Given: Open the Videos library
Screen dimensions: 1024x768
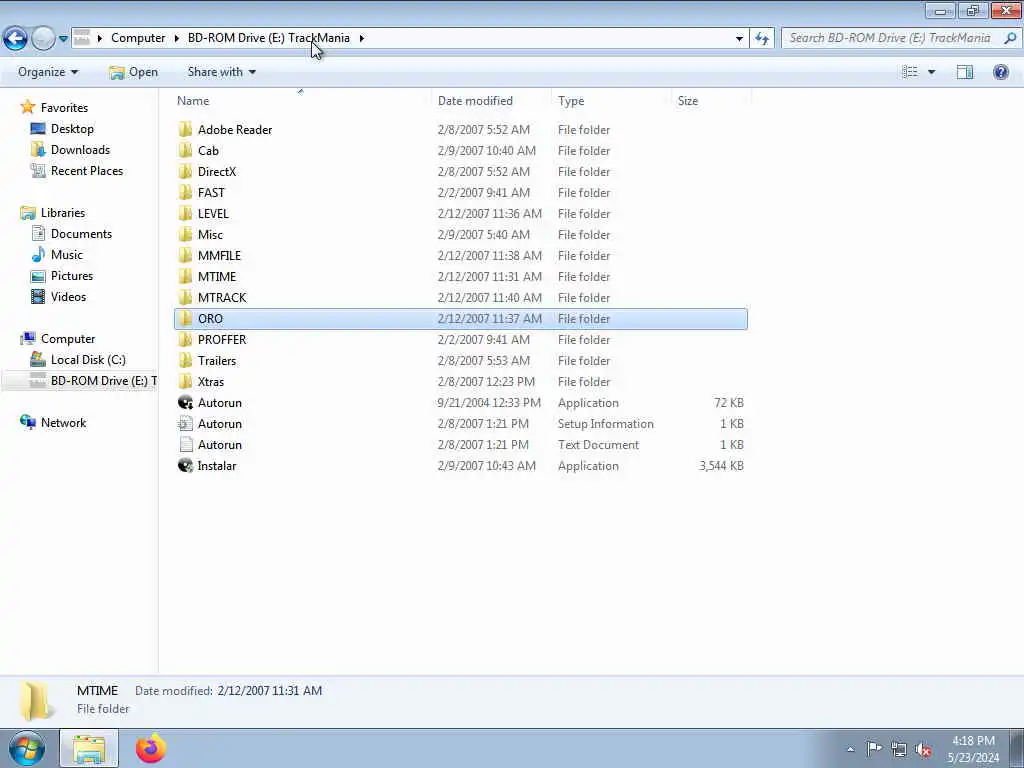Looking at the screenshot, I should pos(68,296).
